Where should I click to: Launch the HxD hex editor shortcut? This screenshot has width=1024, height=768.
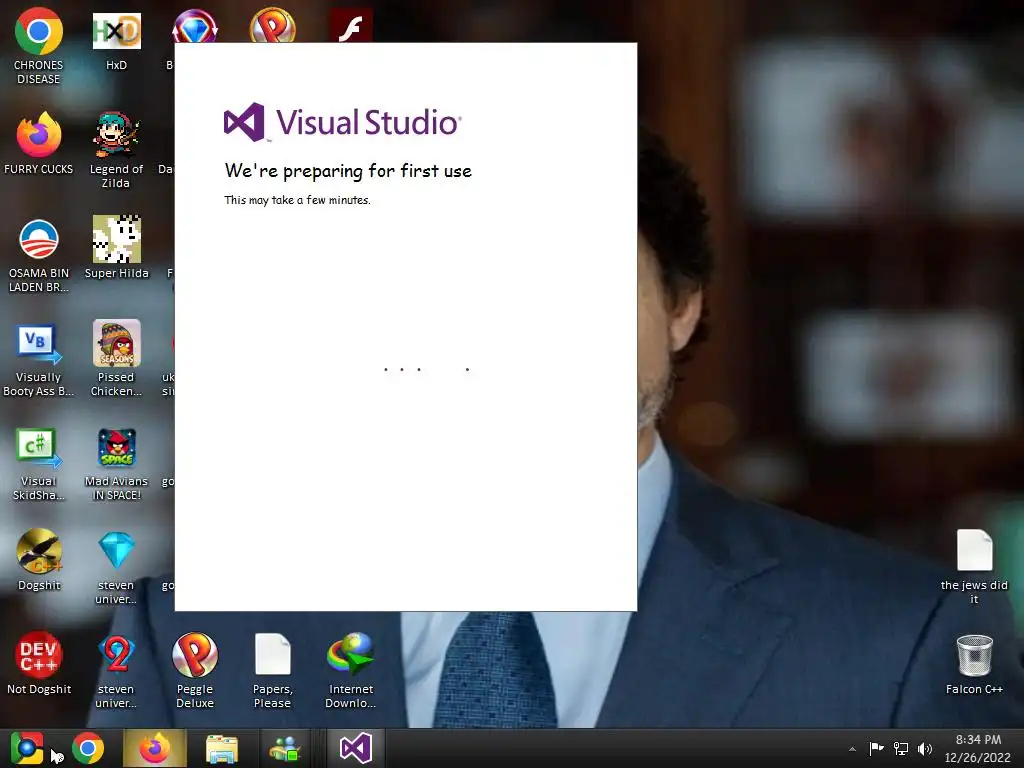coord(116,41)
